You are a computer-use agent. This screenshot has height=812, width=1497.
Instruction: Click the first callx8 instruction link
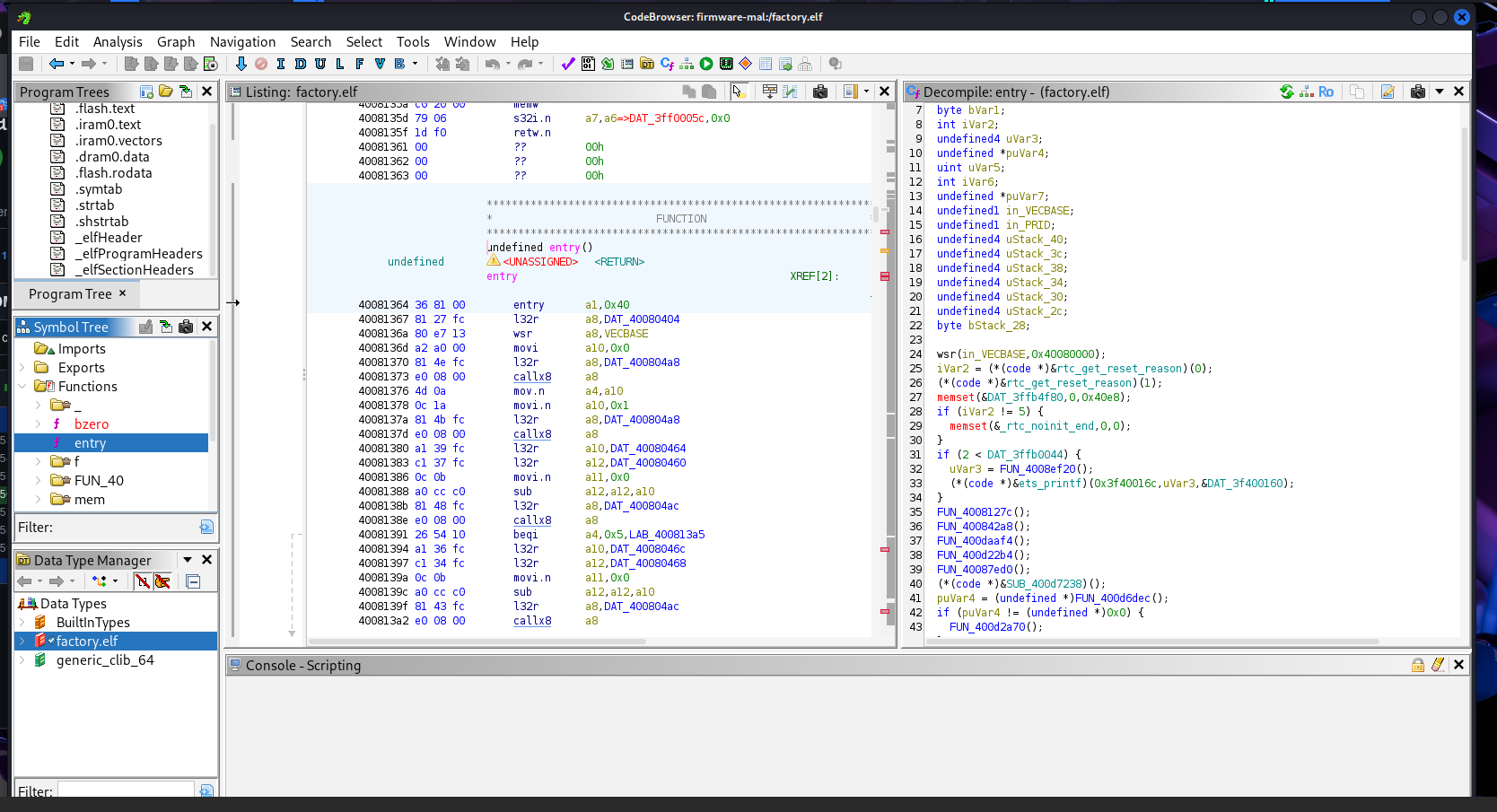tap(532, 377)
